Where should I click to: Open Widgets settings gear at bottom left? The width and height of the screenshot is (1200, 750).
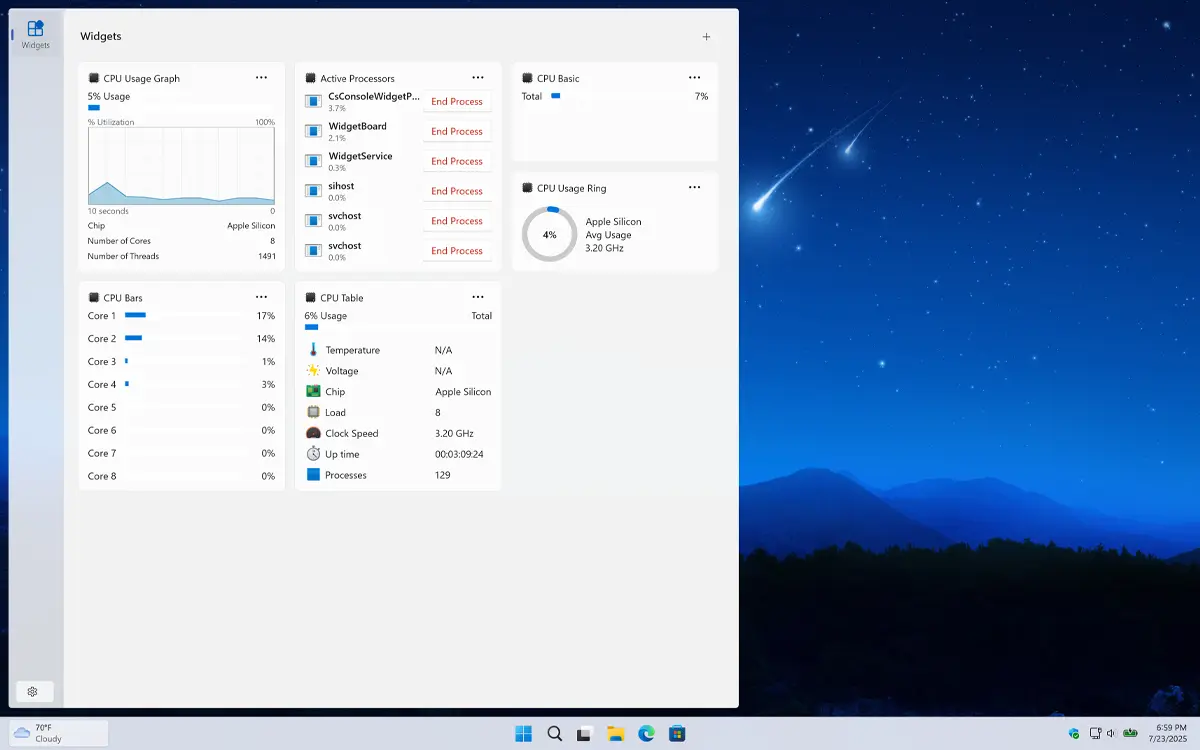[x=33, y=692]
